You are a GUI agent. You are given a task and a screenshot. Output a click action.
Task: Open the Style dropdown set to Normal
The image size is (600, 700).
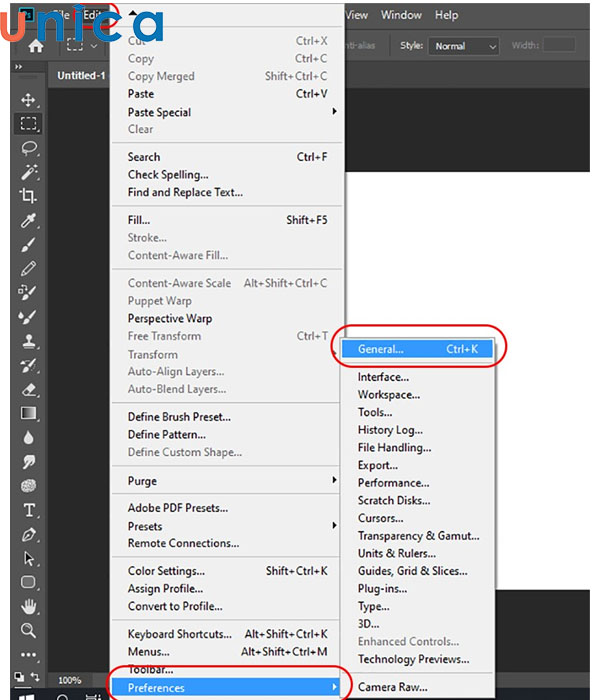pyautogui.click(x=463, y=46)
